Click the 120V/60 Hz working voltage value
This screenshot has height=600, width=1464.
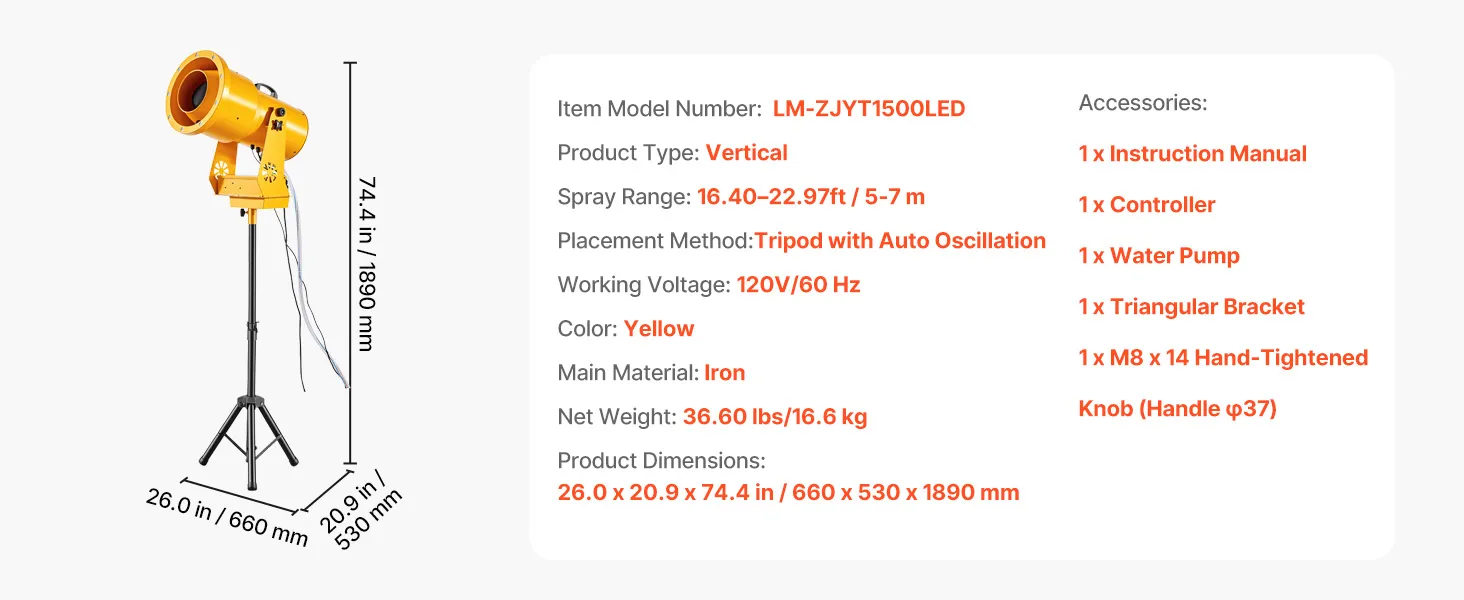point(798,285)
